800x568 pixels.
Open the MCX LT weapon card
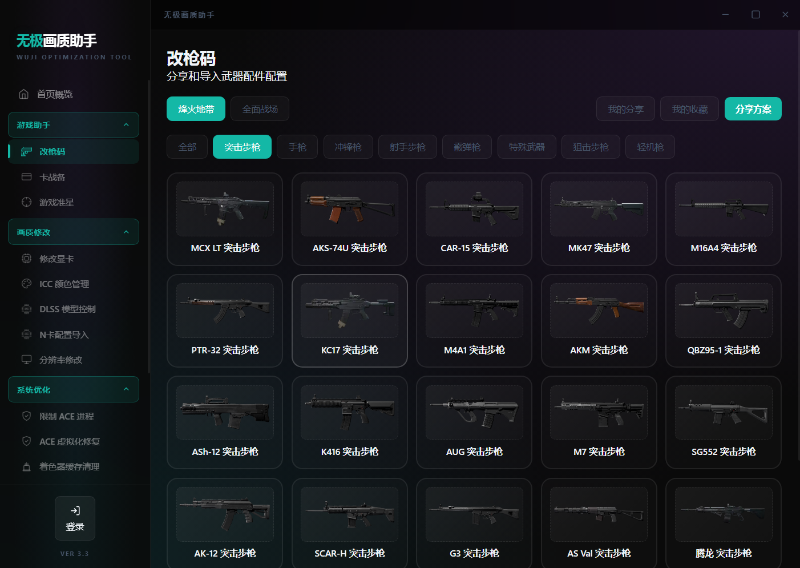click(x=225, y=219)
